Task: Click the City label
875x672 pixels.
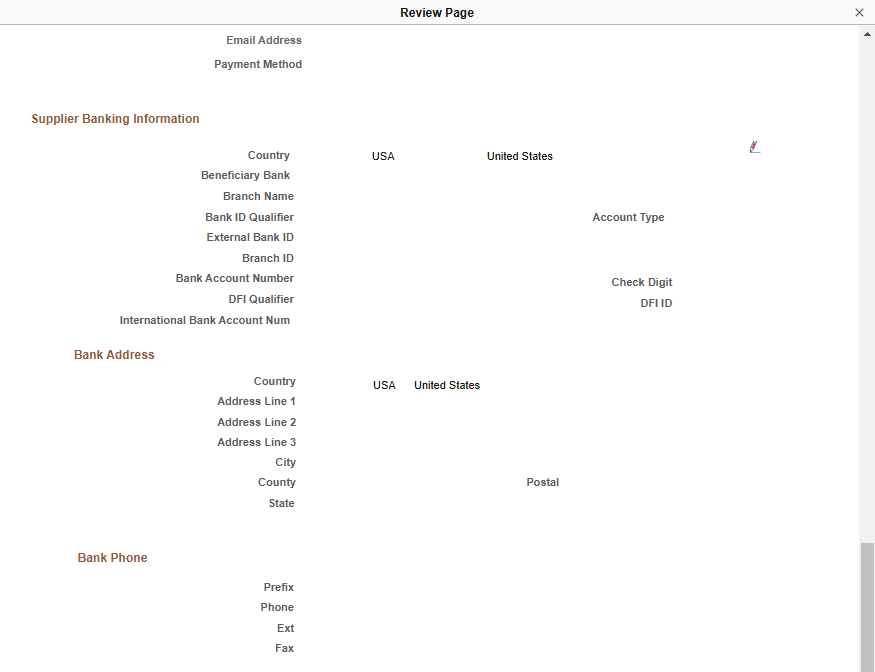Action: click(x=285, y=462)
